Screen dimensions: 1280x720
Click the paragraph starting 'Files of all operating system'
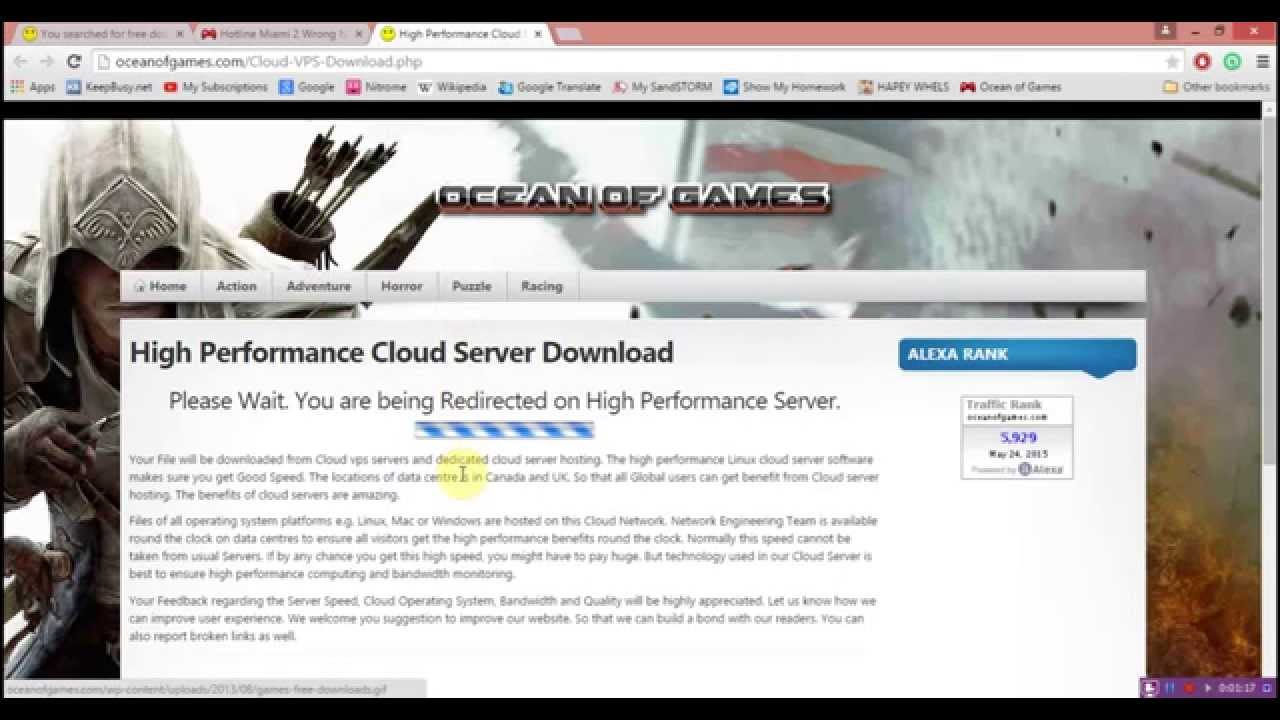pos(503,548)
